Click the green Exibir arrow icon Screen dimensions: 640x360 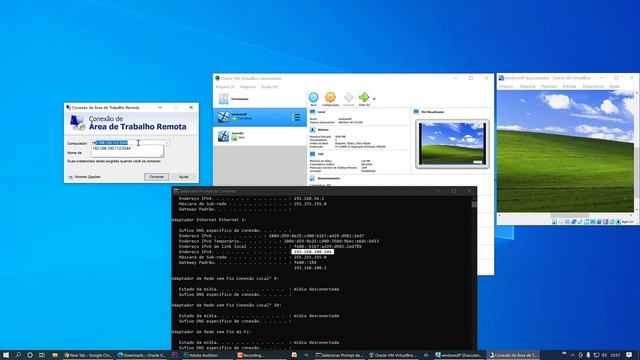[364, 97]
